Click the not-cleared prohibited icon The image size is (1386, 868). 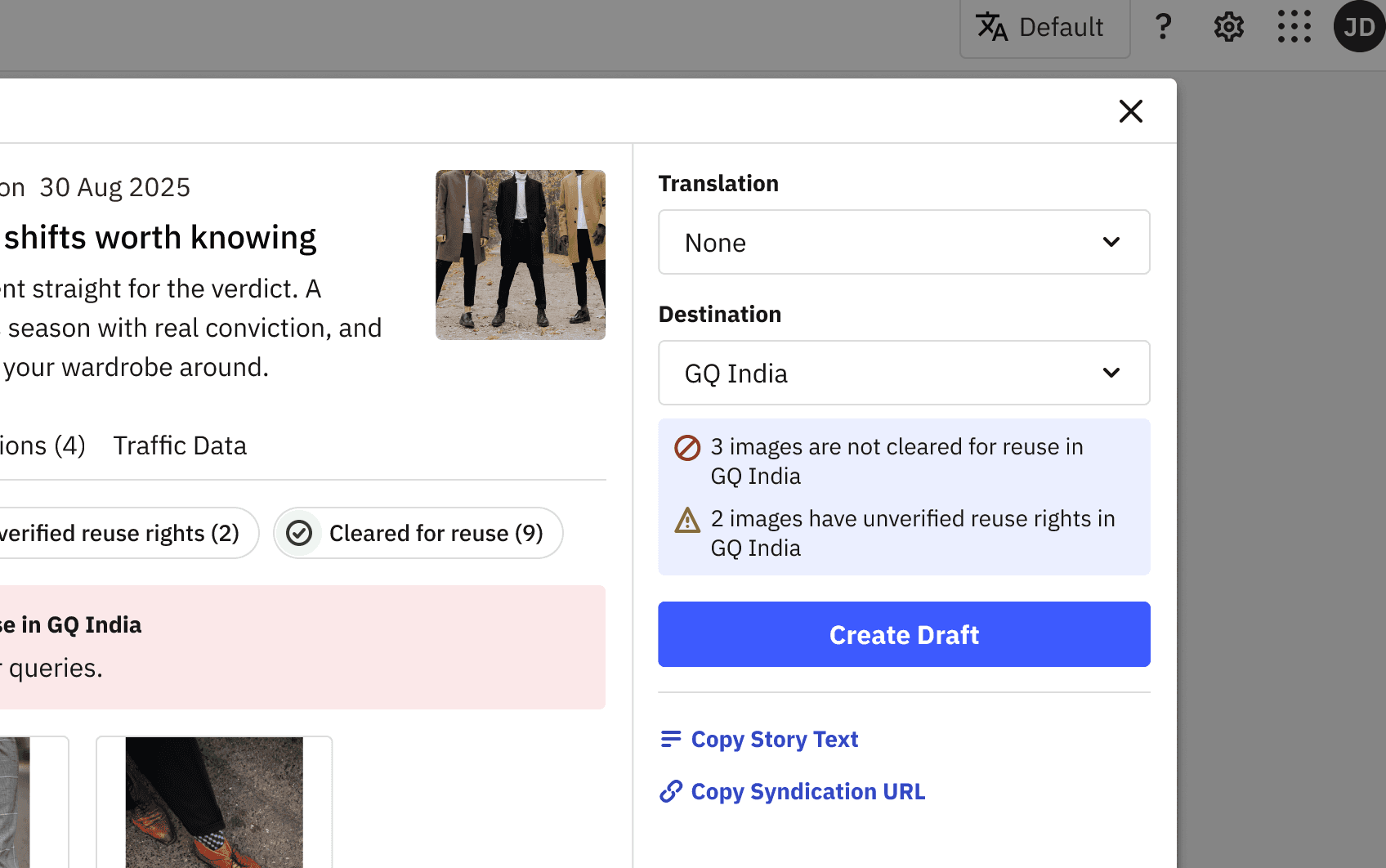point(687,447)
